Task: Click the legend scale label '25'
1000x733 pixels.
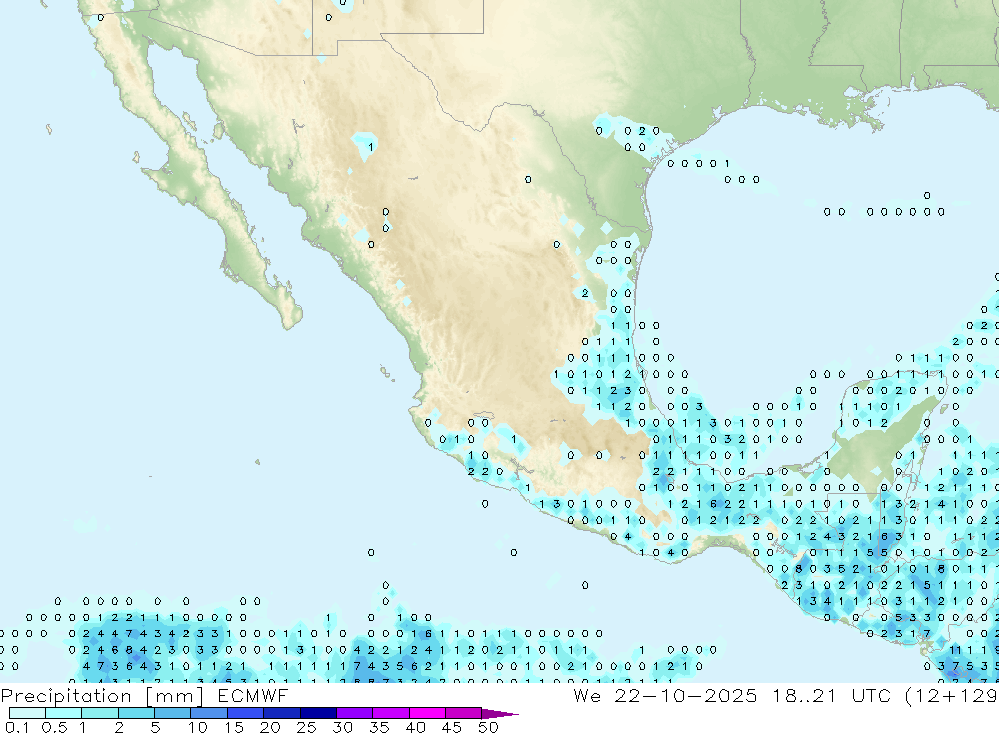Action: click(x=307, y=727)
